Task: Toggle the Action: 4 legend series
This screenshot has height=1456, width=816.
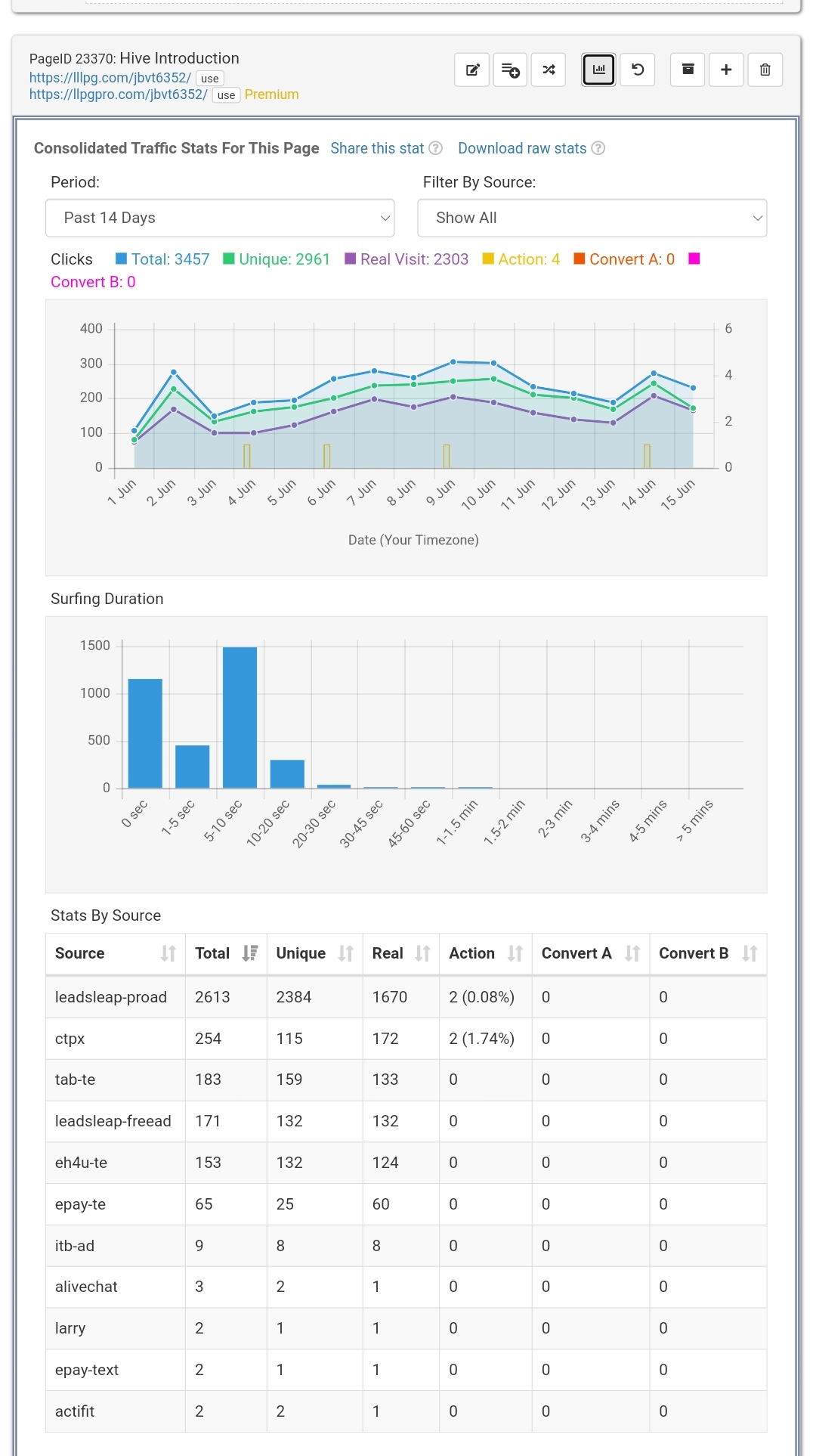Action: click(x=521, y=259)
